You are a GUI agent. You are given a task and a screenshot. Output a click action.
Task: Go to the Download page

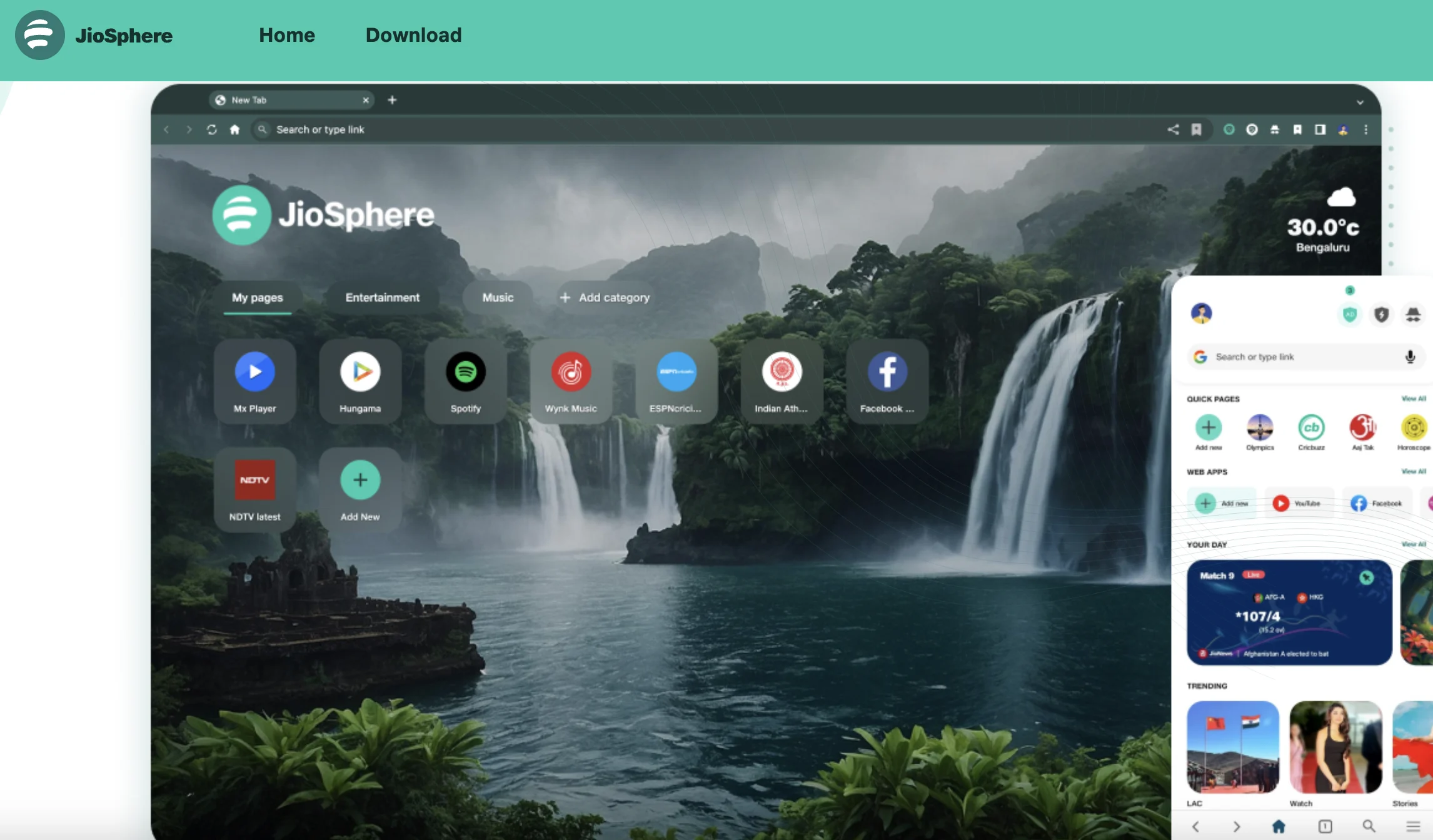(414, 35)
